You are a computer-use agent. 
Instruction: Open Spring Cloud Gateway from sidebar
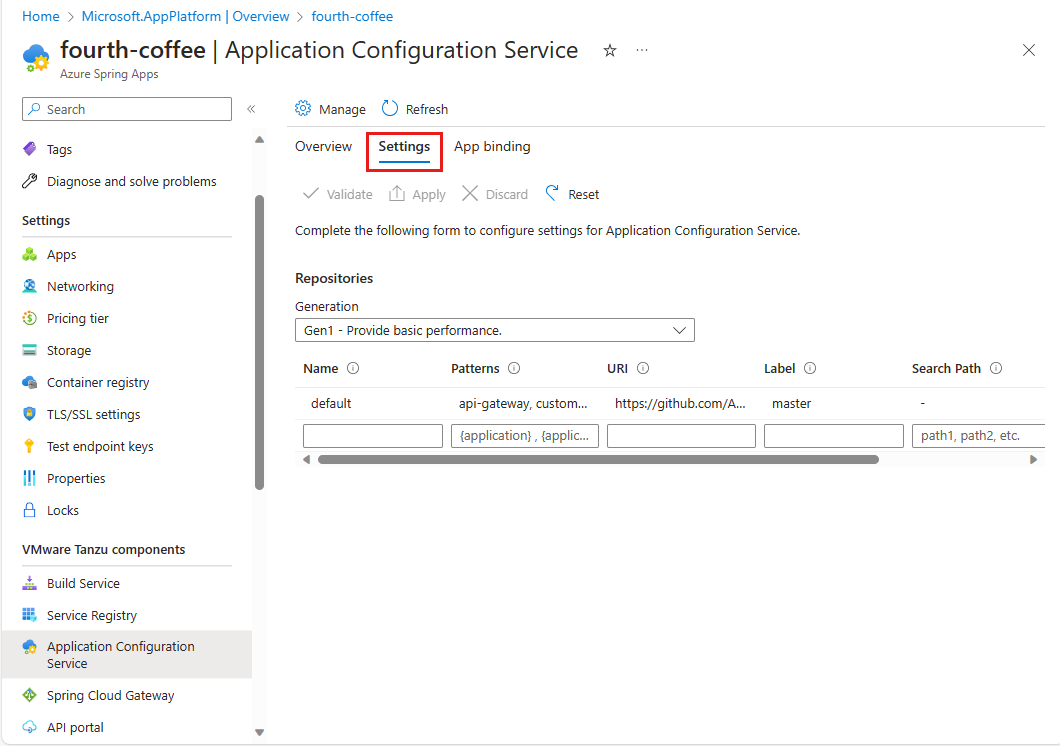(x=110, y=695)
